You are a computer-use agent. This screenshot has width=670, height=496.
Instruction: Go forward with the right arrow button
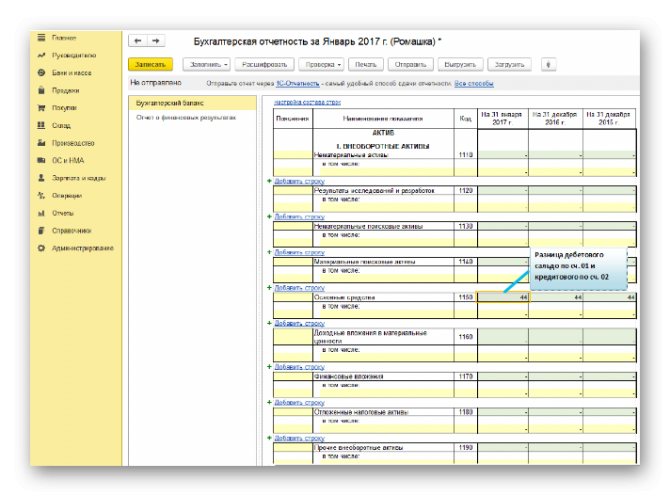(x=156, y=41)
